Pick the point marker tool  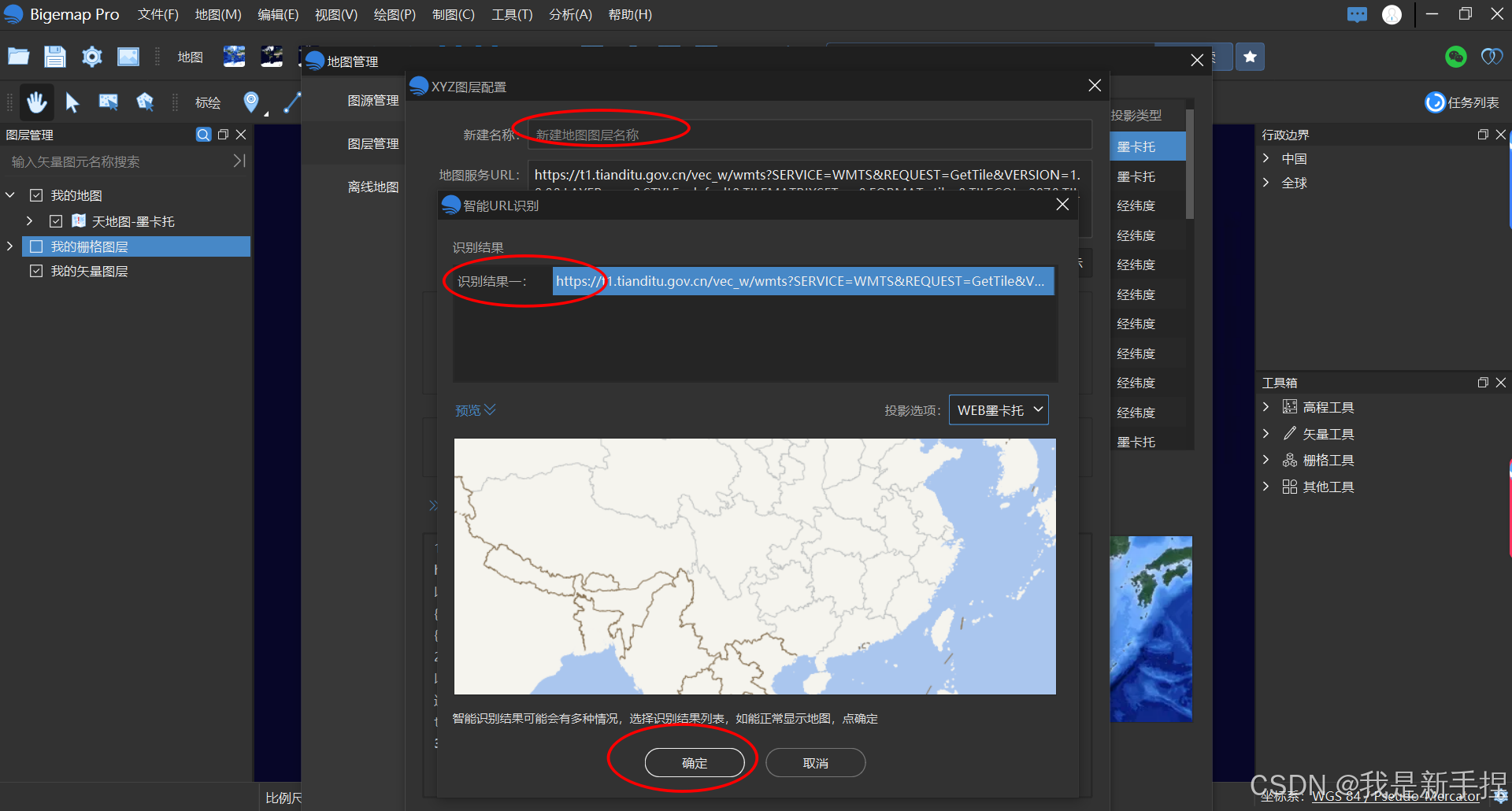click(x=251, y=102)
